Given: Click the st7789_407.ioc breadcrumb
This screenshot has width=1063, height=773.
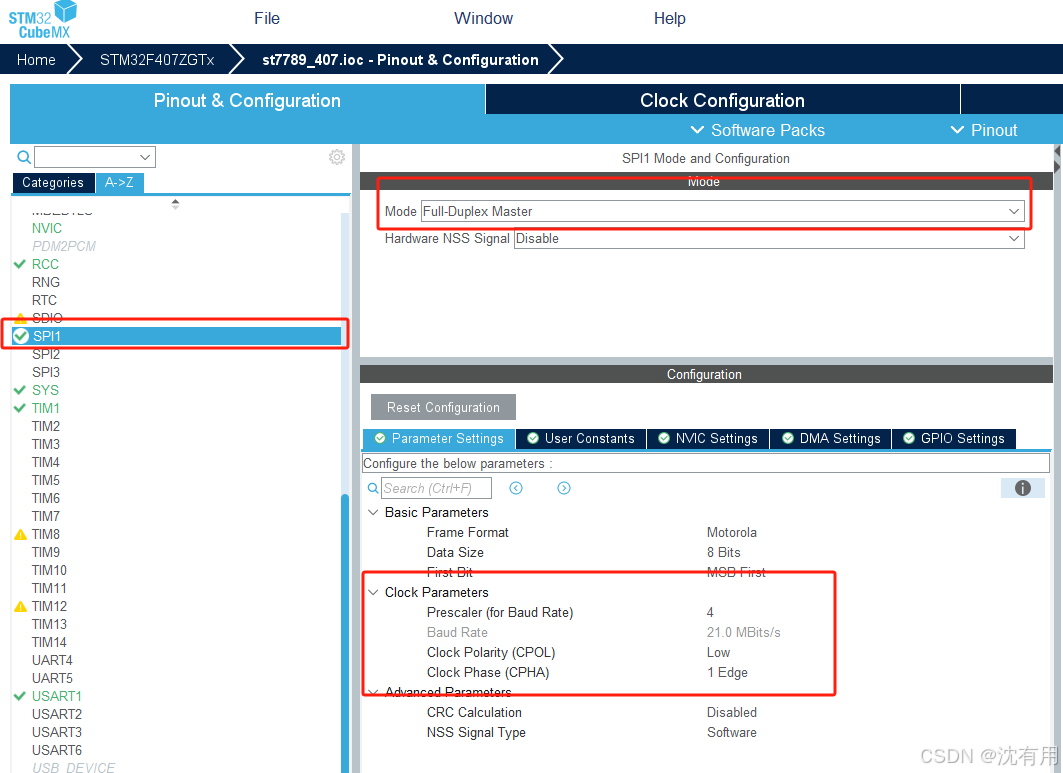Looking at the screenshot, I should click(401, 60).
